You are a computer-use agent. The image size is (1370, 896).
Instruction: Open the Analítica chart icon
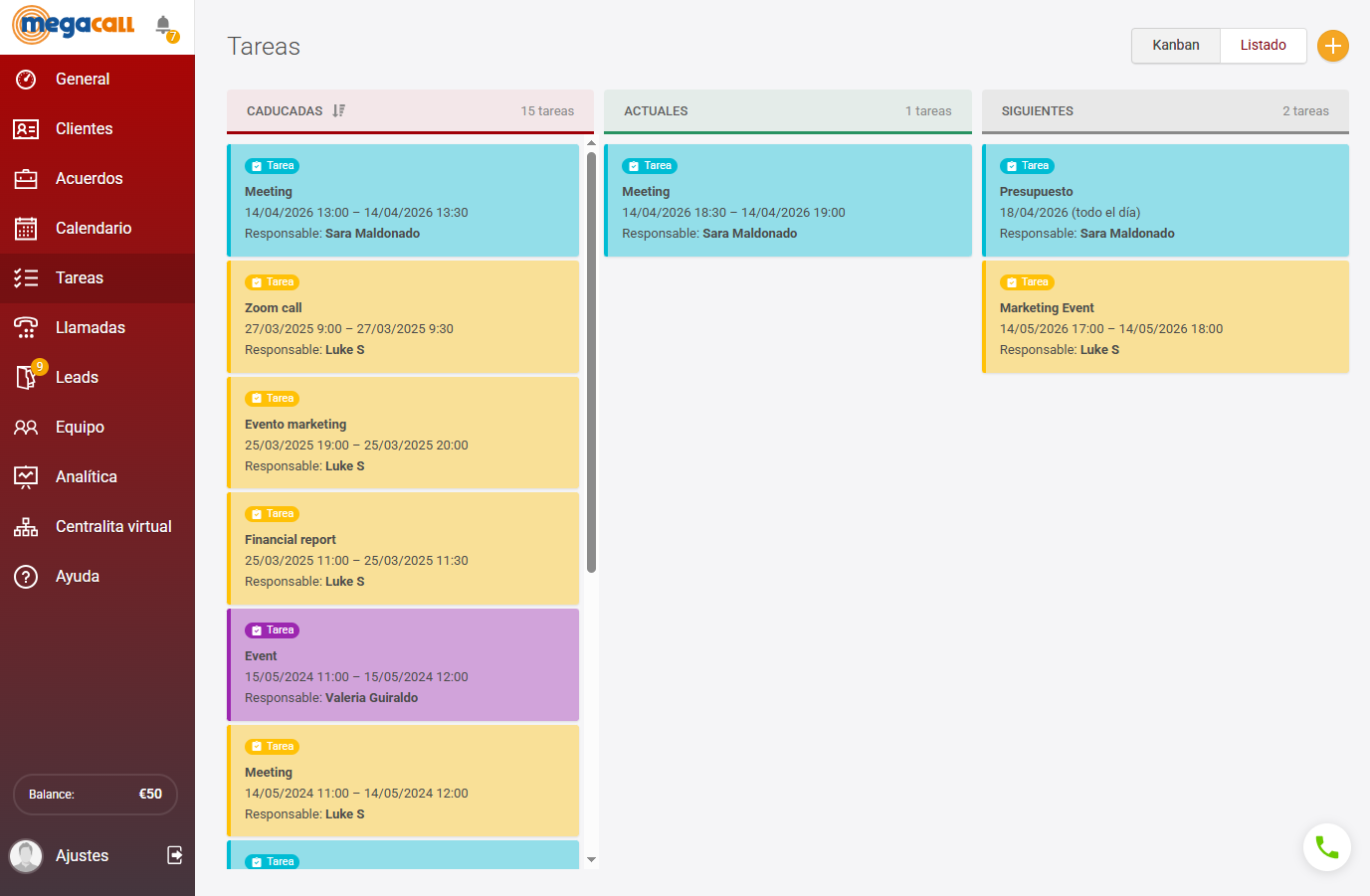coord(26,476)
